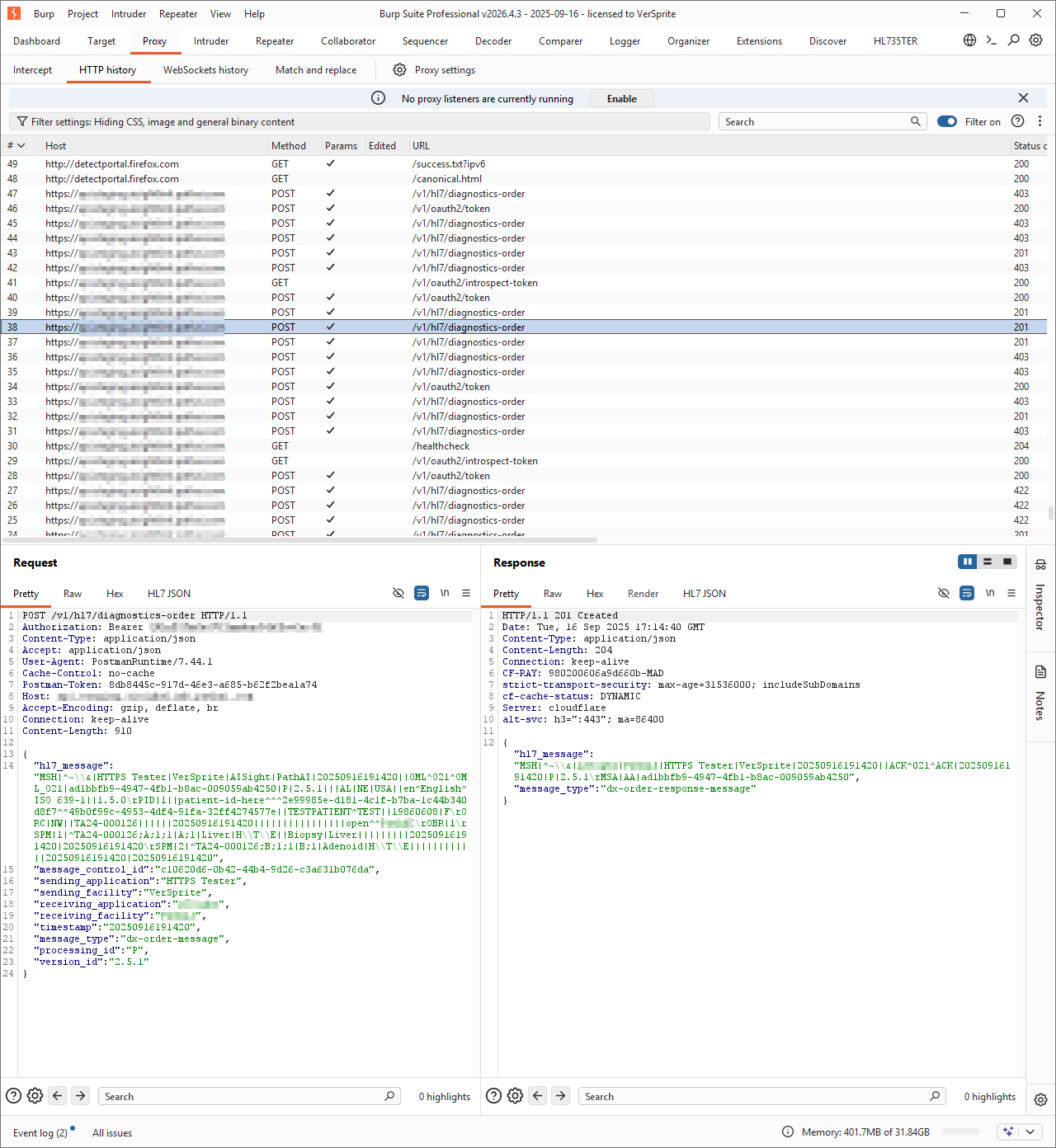Open the Inspector side panel
This screenshot has height=1148, width=1056.
point(1040,598)
